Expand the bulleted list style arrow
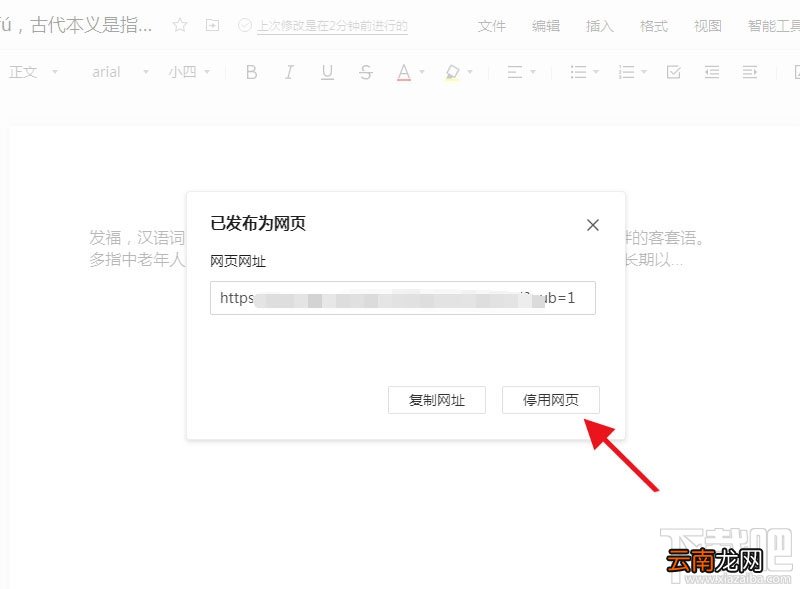The image size is (800, 589). coord(596,72)
